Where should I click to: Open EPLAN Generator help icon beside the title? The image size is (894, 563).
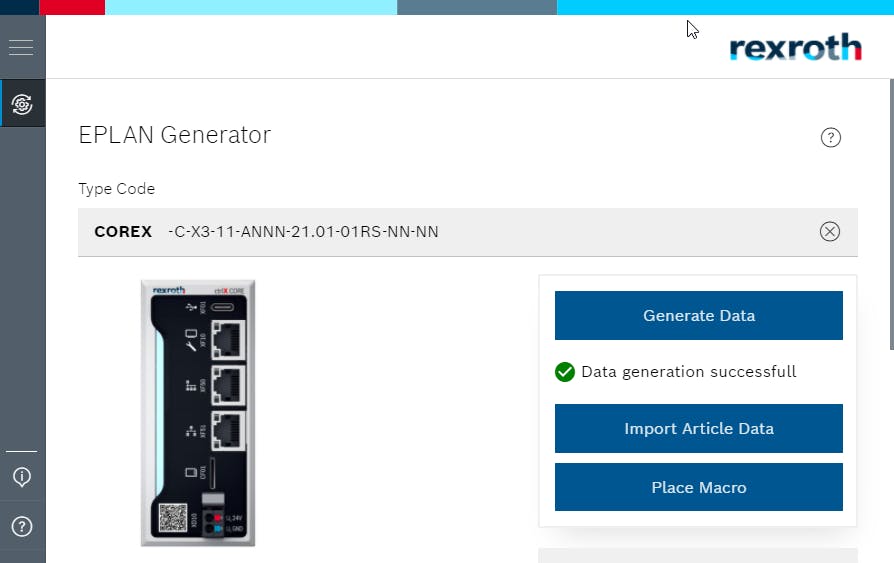(830, 137)
